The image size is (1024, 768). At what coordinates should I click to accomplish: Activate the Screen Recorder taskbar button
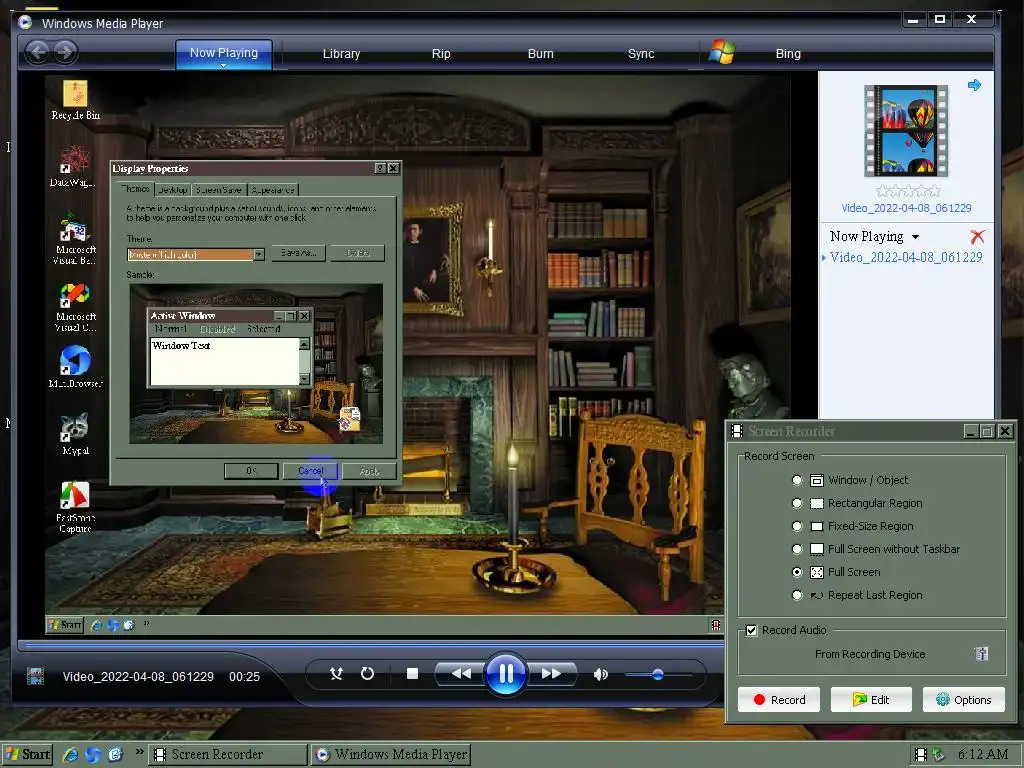click(227, 754)
